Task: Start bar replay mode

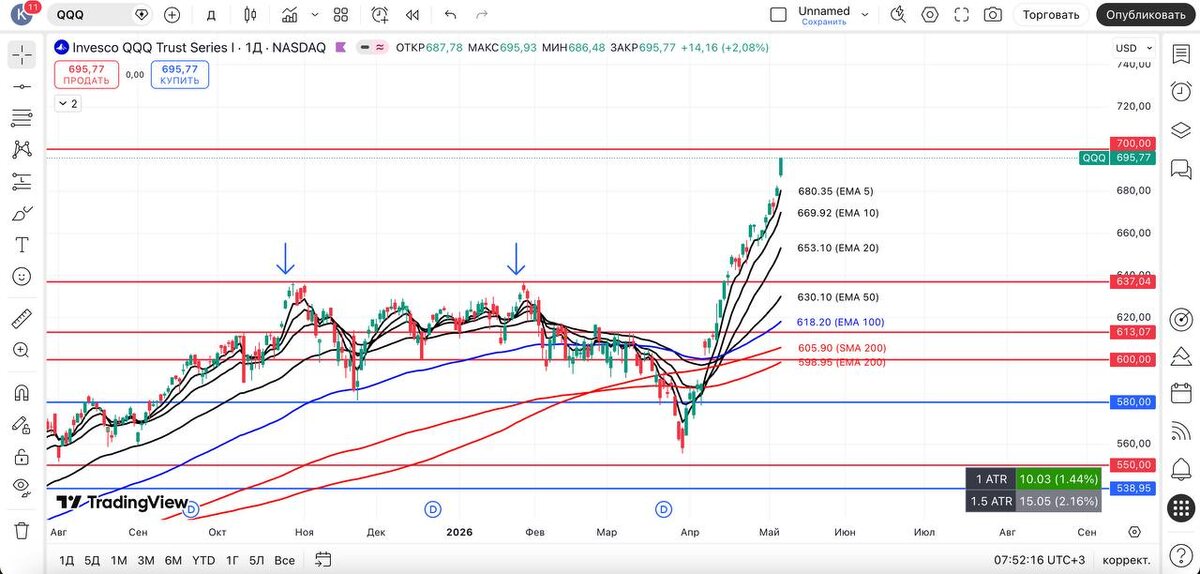Action: click(x=412, y=15)
